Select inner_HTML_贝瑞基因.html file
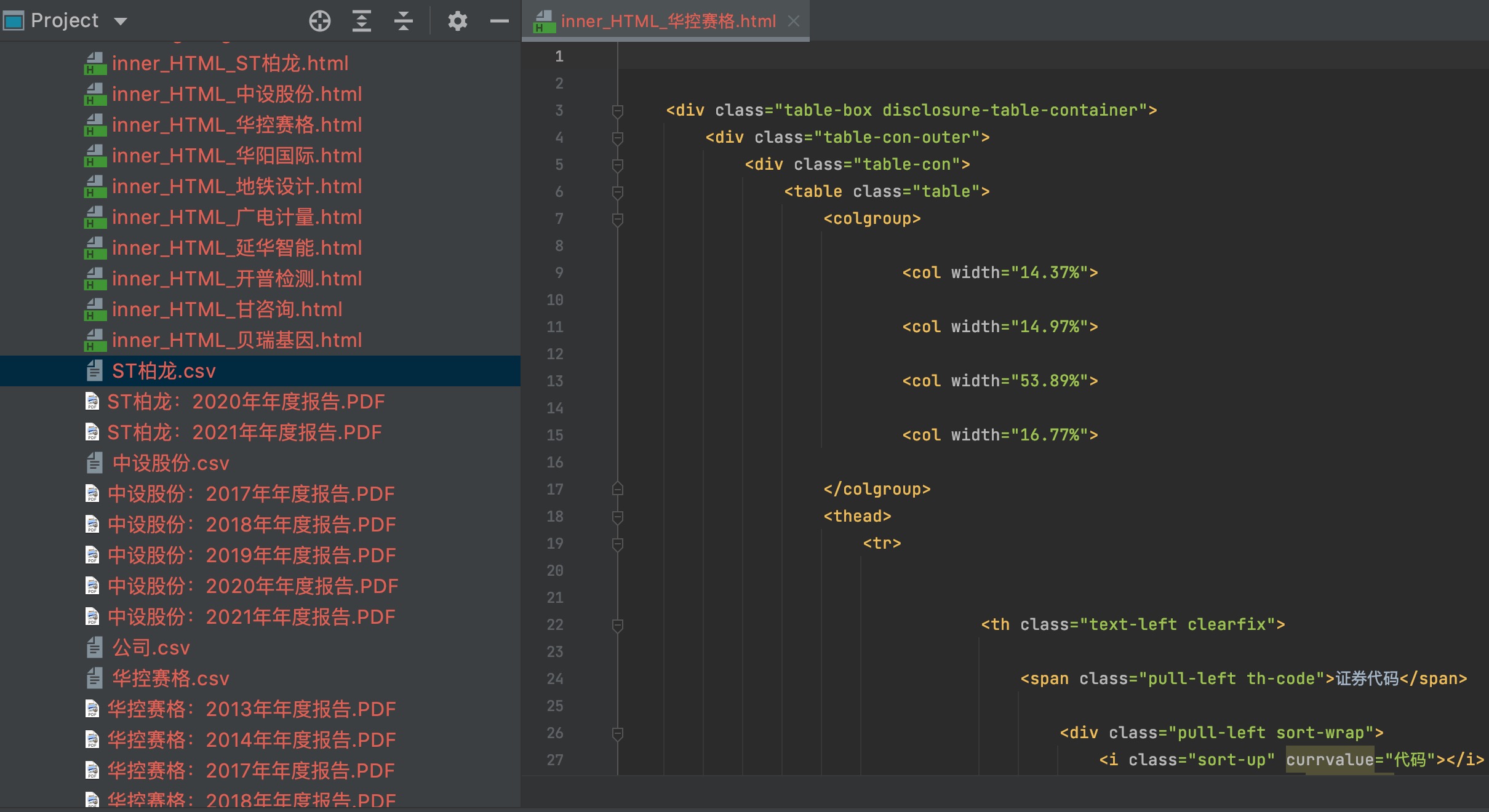1489x812 pixels. click(x=237, y=340)
